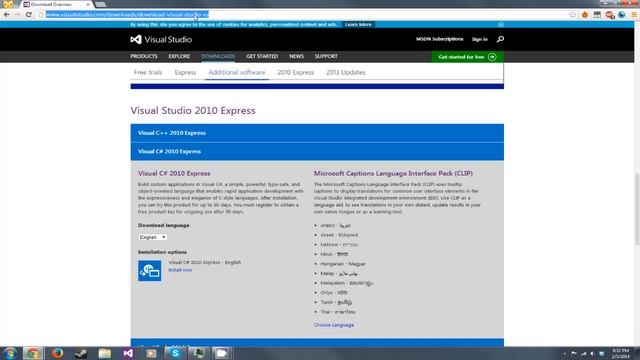Switch to the Express tab
The width and height of the screenshot is (640, 360).
[x=185, y=72]
